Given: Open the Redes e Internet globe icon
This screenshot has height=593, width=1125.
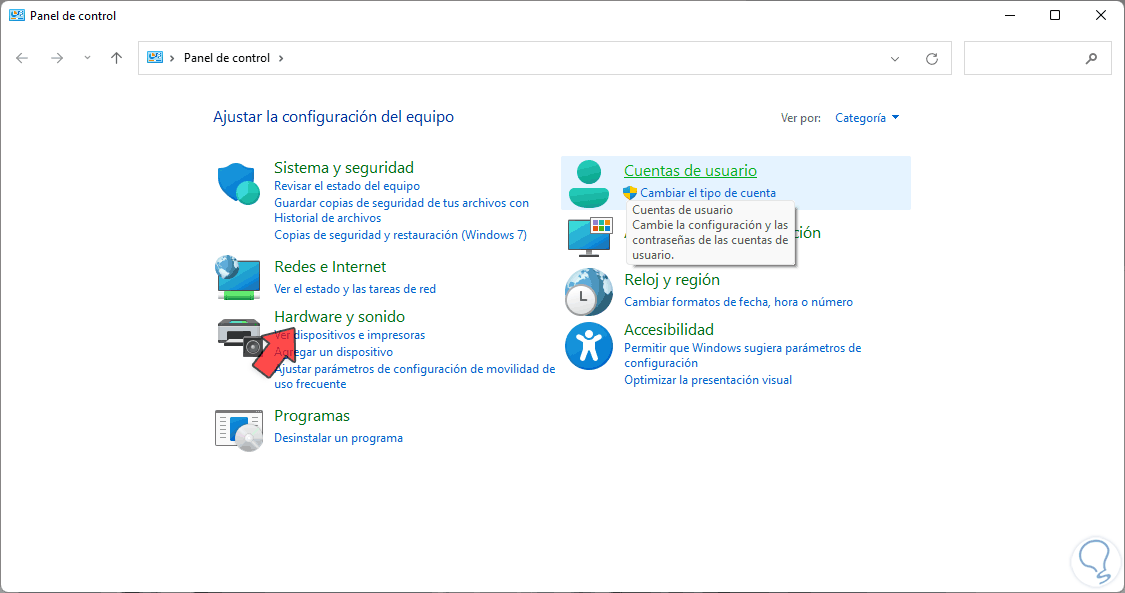Looking at the screenshot, I should click(237, 277).
